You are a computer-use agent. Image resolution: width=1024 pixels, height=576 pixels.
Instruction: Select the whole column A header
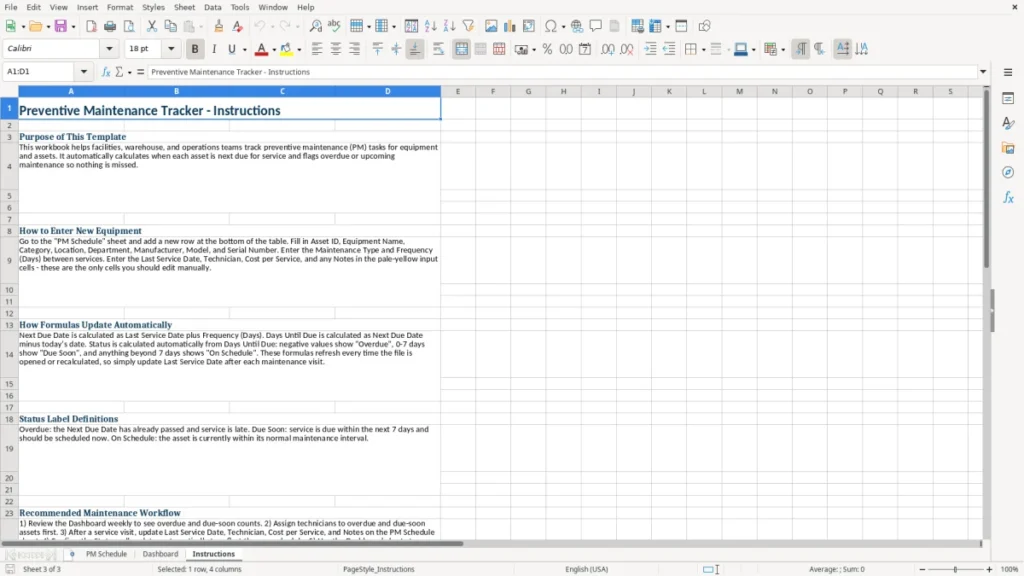(x=71, y=91)
